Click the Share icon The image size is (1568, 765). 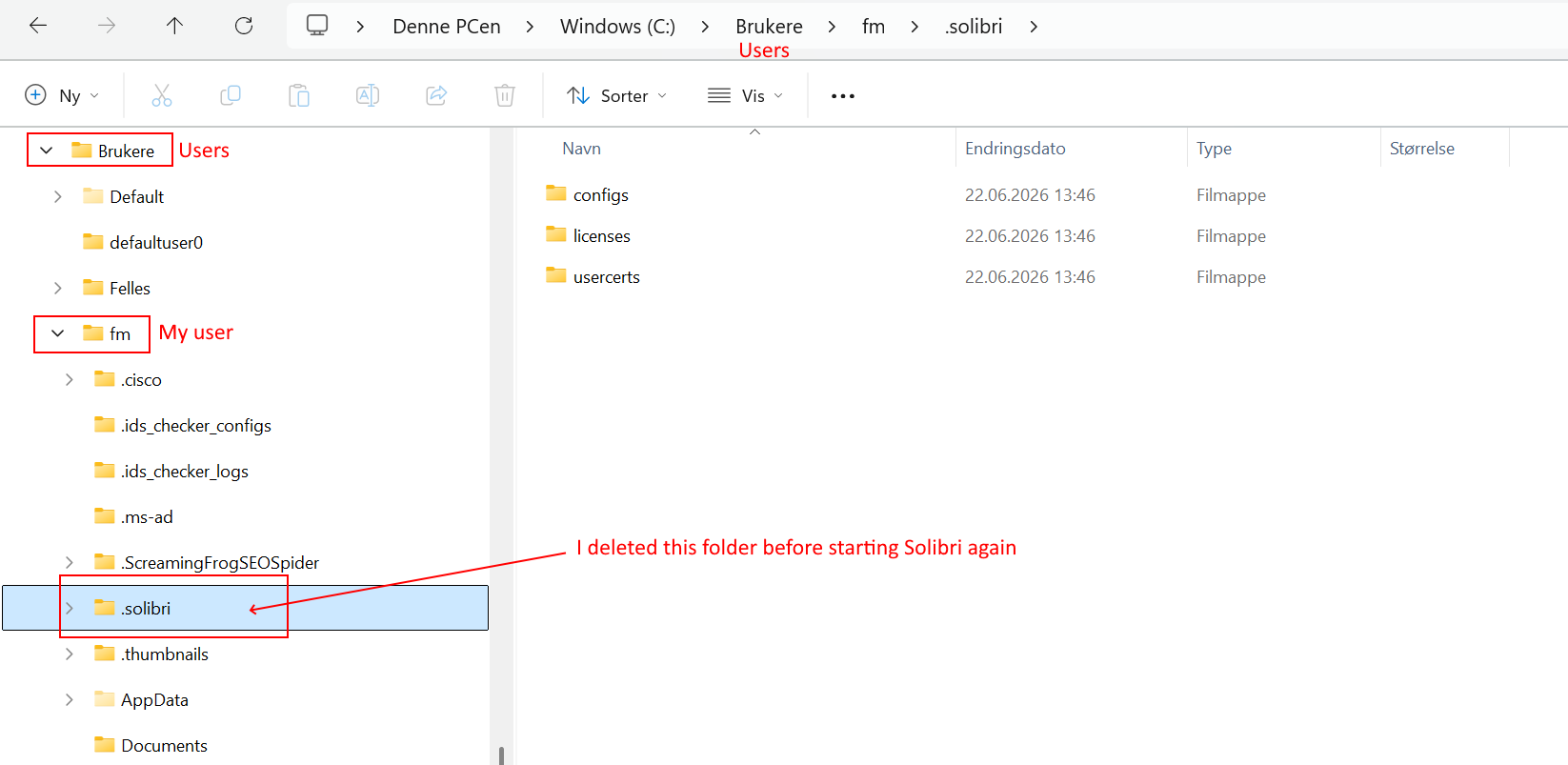(x=436, y=95)
